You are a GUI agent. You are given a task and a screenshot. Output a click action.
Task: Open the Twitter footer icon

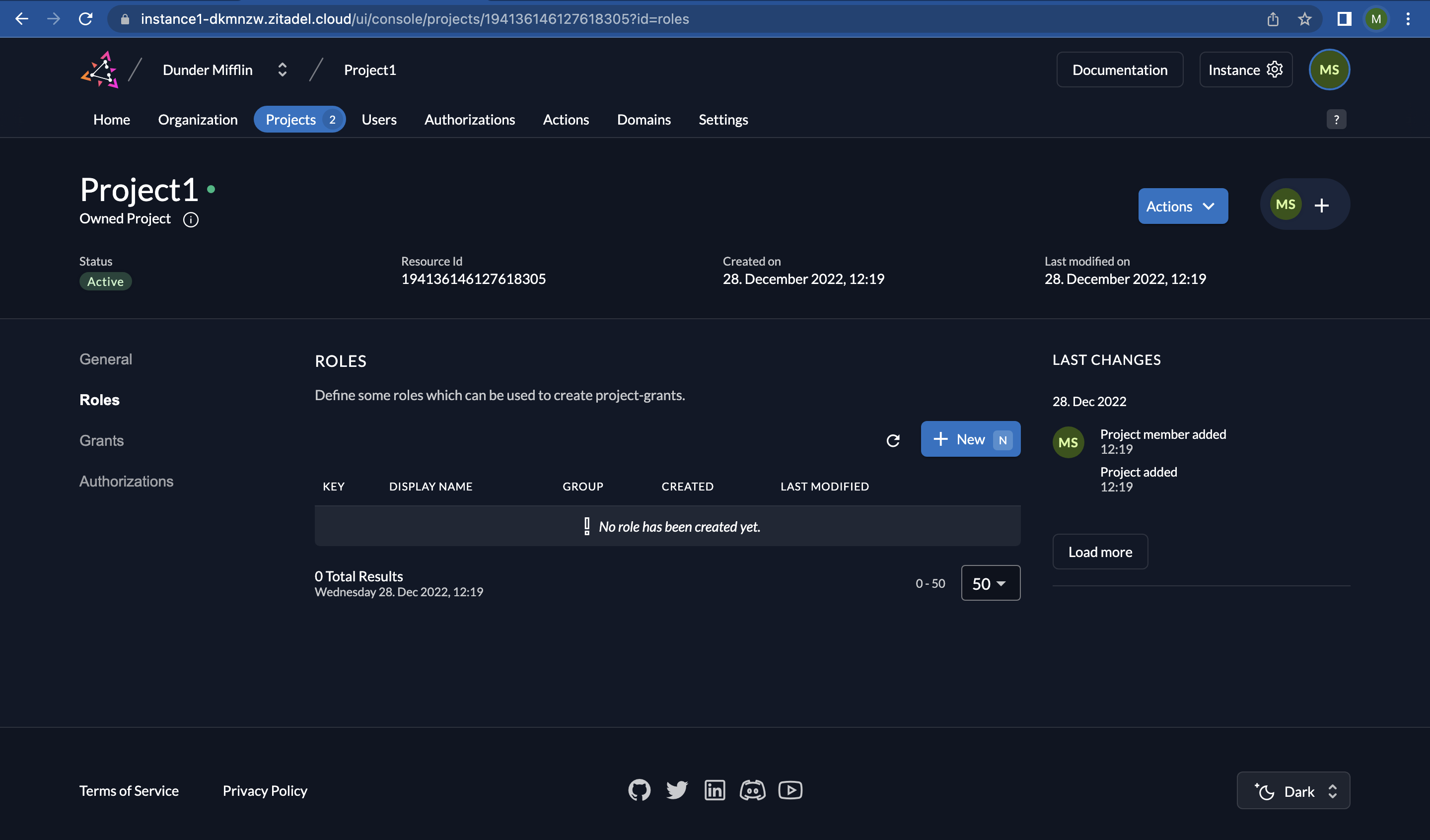[x=676, y=790]
